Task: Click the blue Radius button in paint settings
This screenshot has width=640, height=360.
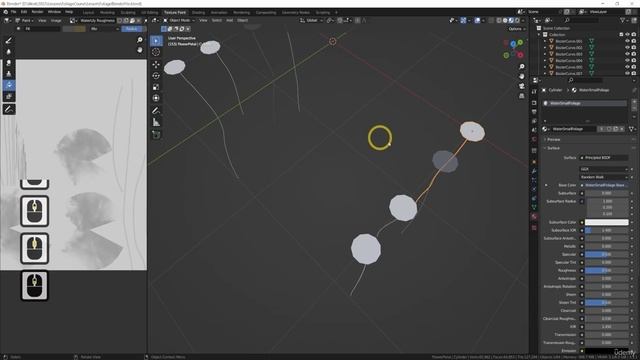Action: (x=131, y=29)
